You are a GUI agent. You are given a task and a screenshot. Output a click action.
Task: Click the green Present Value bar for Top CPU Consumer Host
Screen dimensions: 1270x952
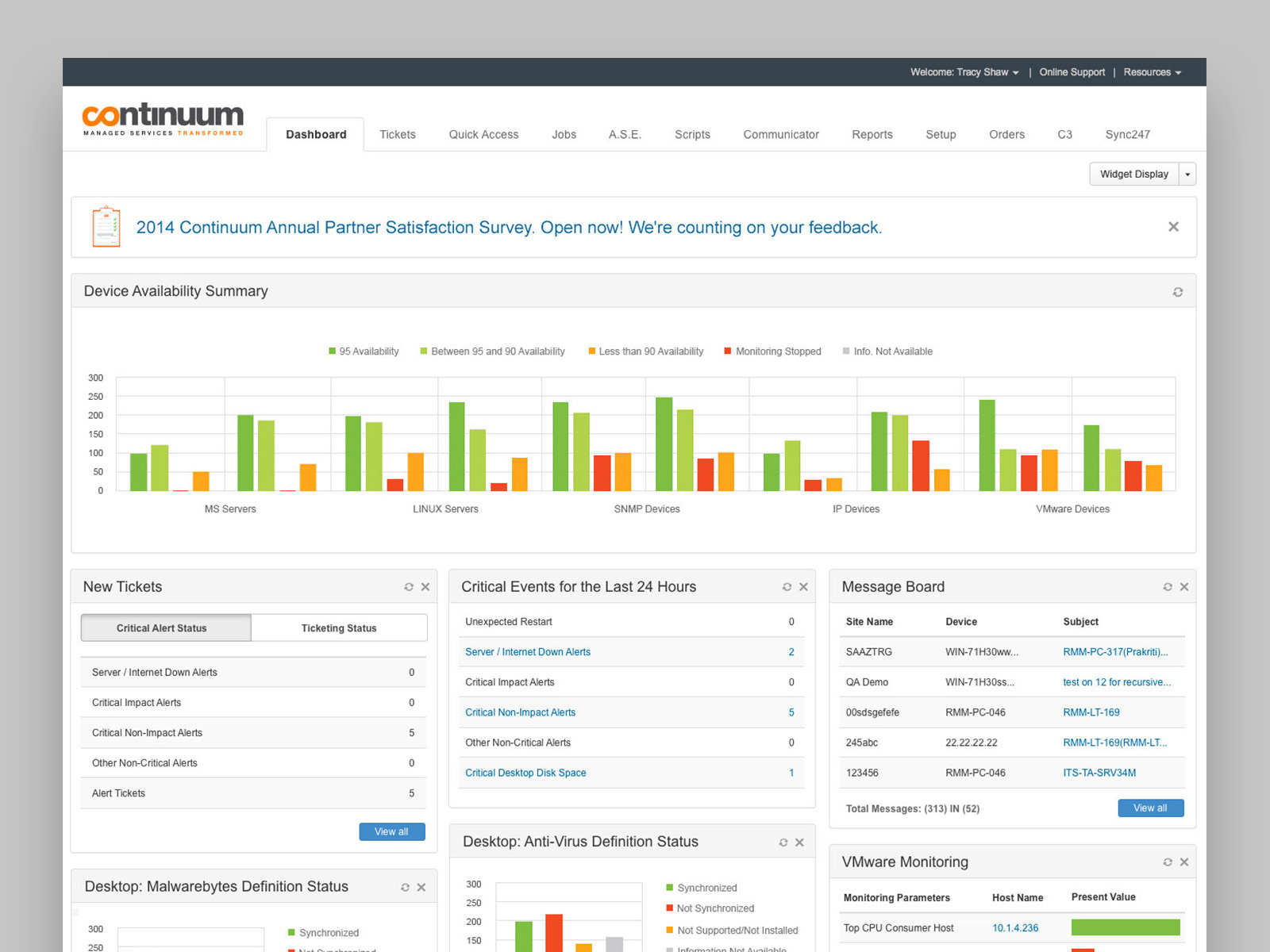click(1125, 927)
